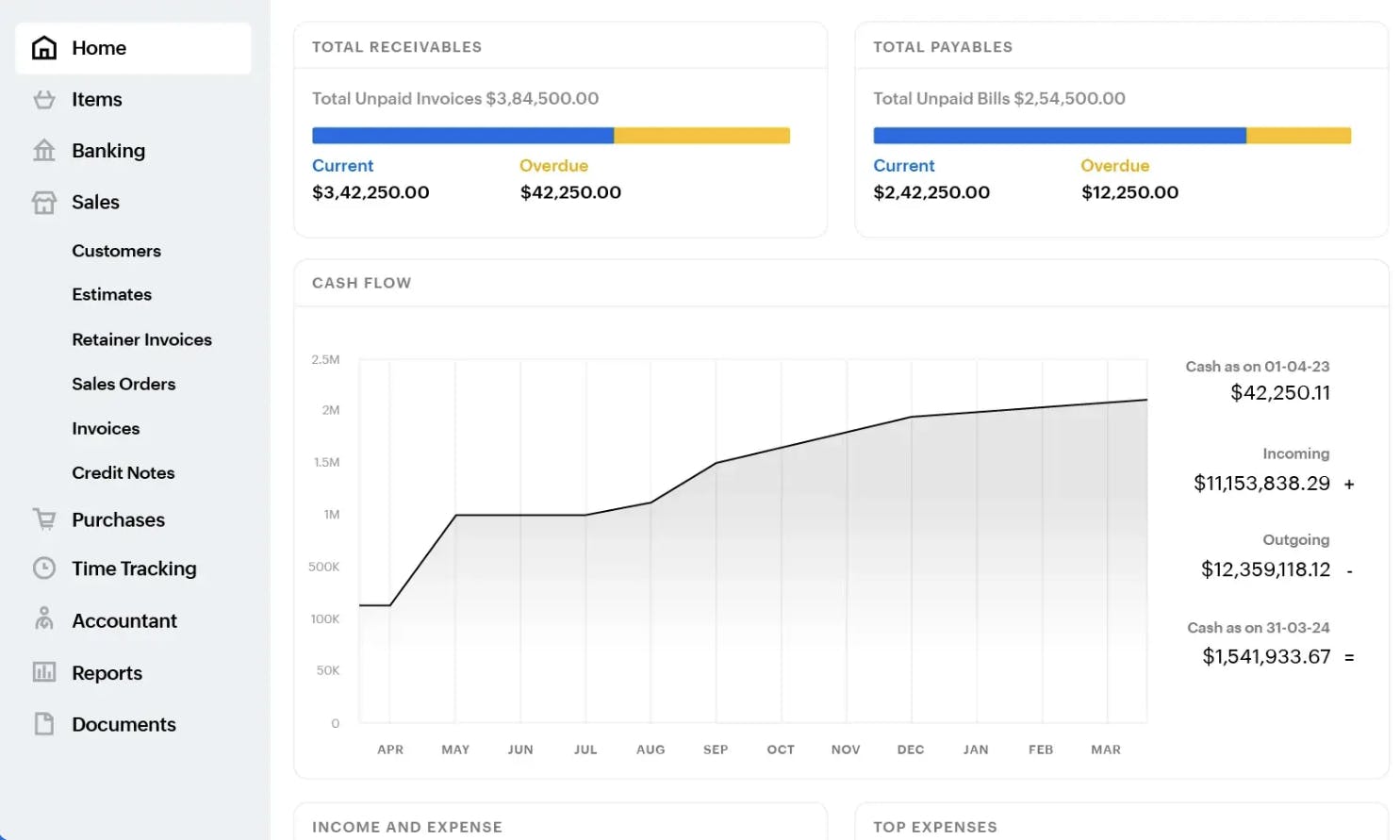Navigate to Credit Notes

123,472
